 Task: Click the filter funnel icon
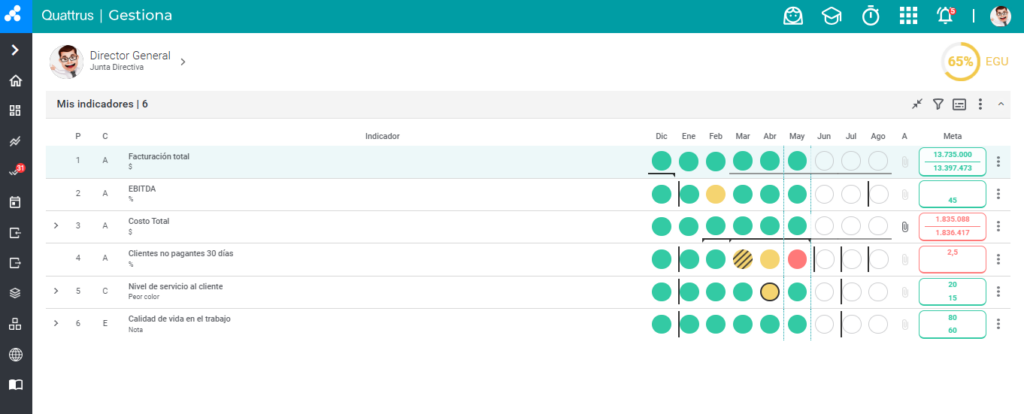pyautogui.click(x=938, y=104)
